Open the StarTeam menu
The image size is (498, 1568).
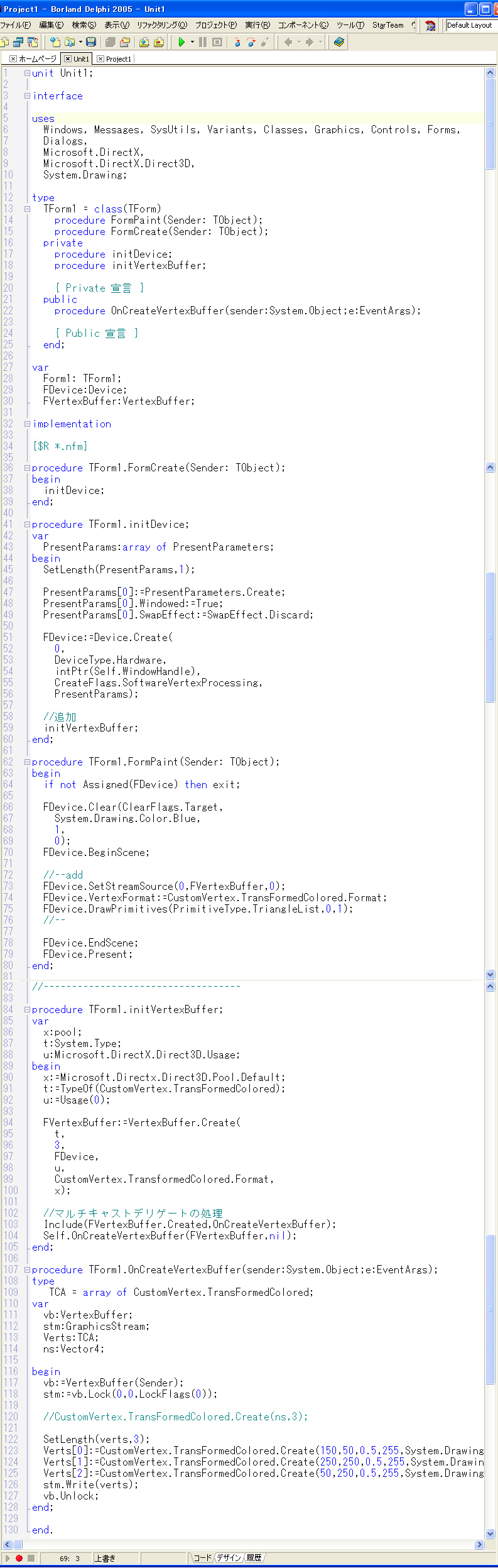388,25
